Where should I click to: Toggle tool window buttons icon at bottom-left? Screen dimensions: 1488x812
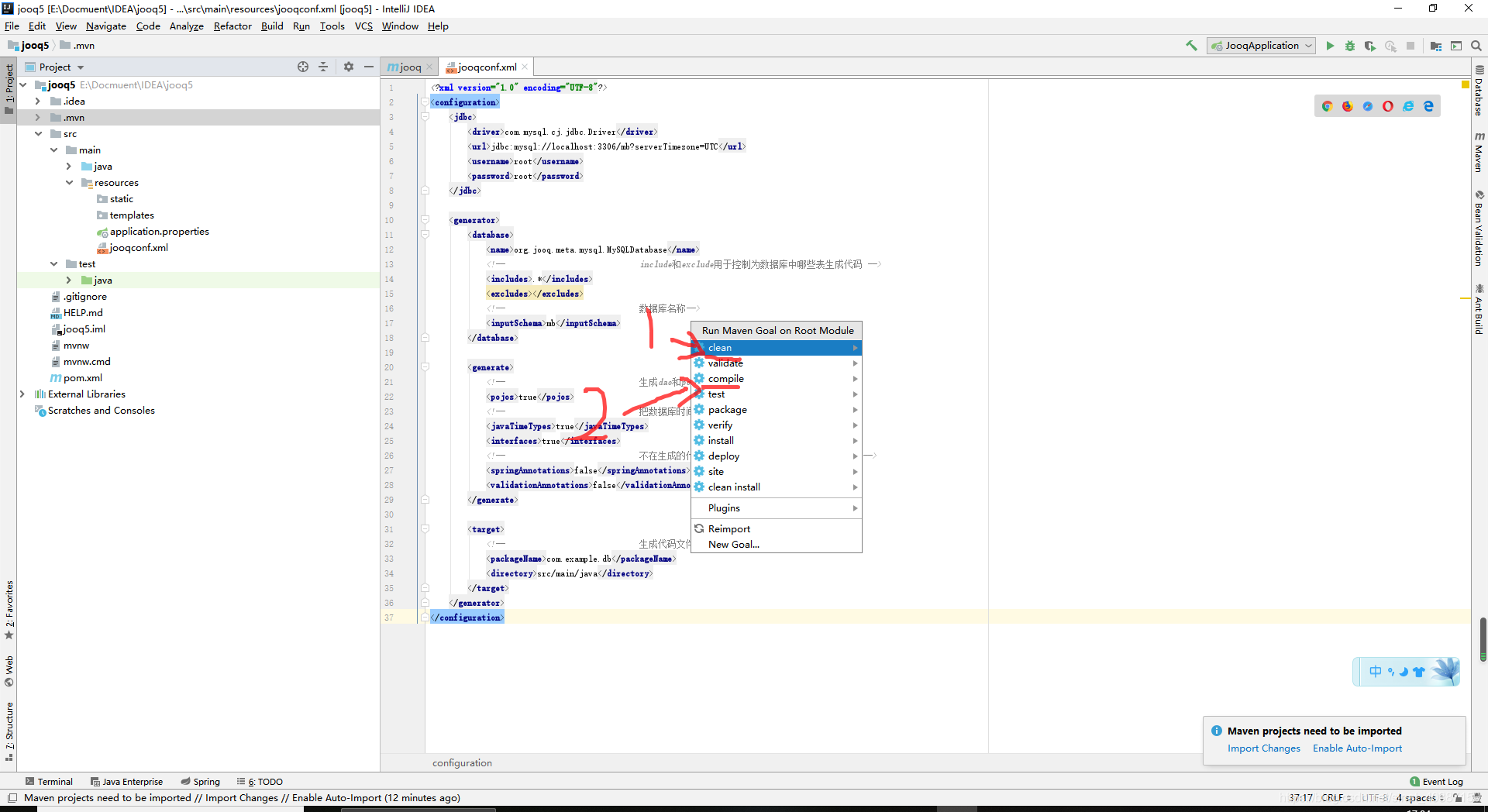click(x=12, y=797)
